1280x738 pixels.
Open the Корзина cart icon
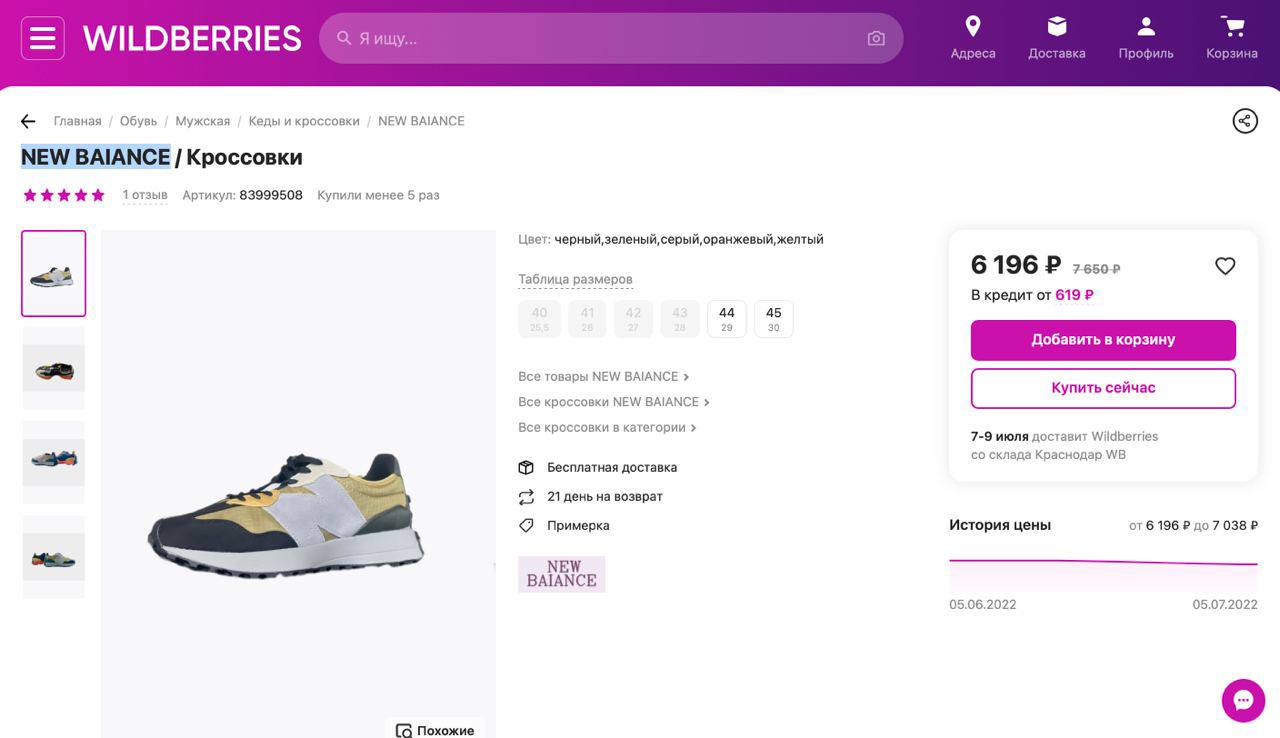tap(1232, 27)
